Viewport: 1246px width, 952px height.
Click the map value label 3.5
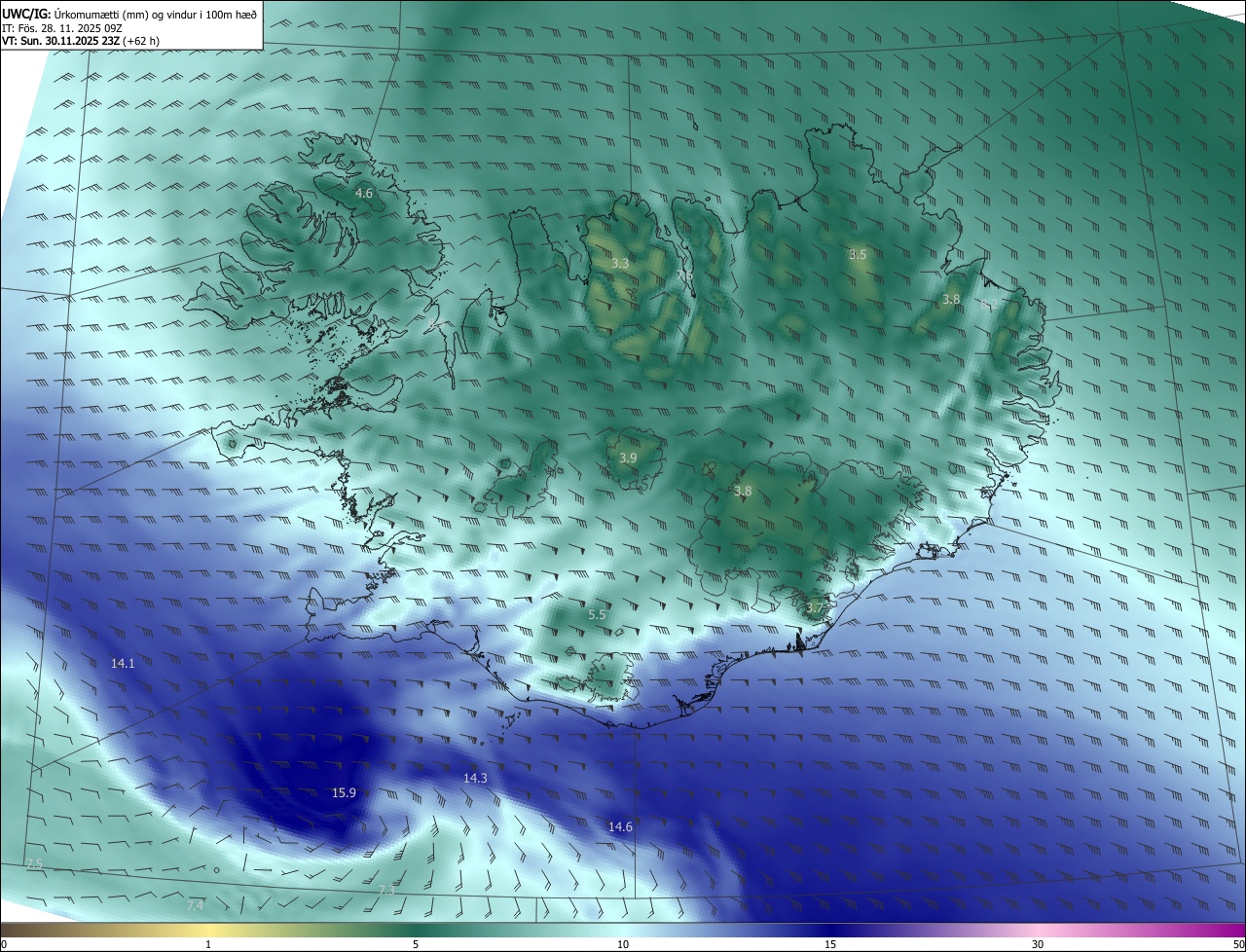click(x=858, y=254)
